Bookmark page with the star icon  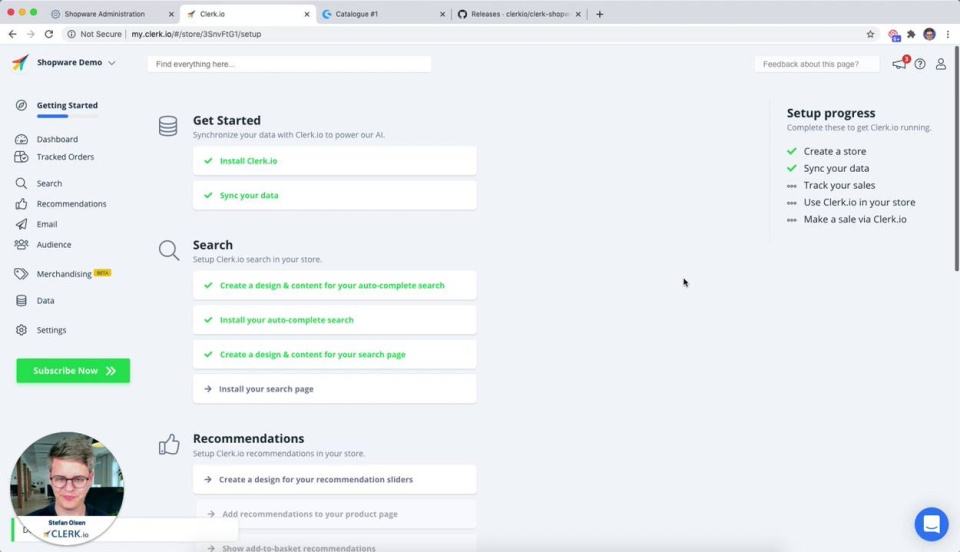(x=870, y=34)
